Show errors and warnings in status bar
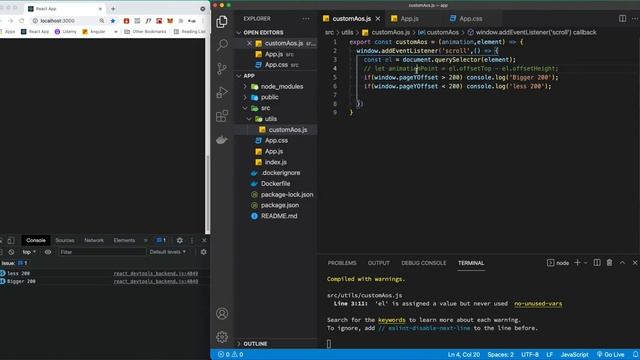Screen dimensions: 640x360 (x=231, y=354)
